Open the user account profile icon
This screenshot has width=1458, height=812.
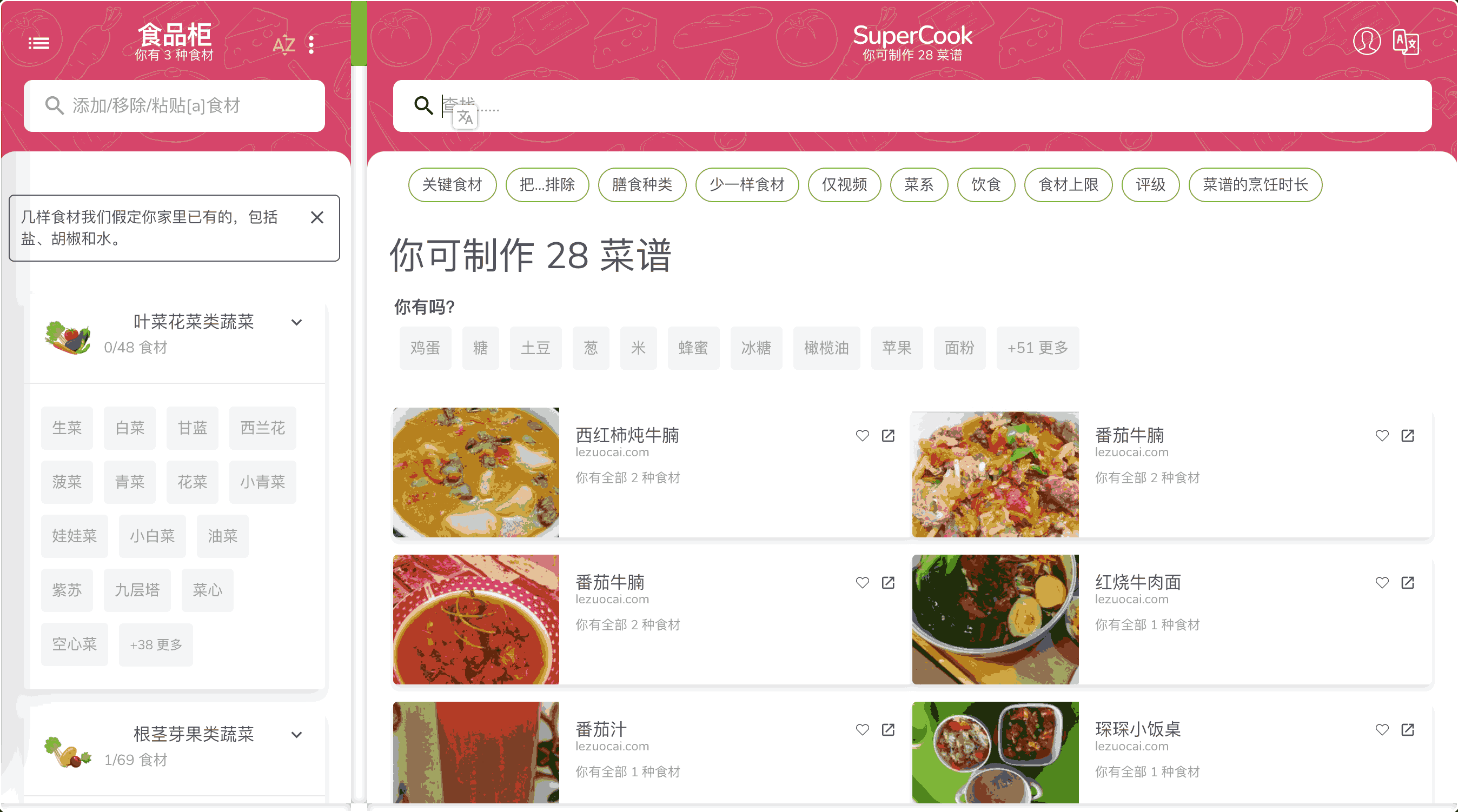click(1366, 41)
